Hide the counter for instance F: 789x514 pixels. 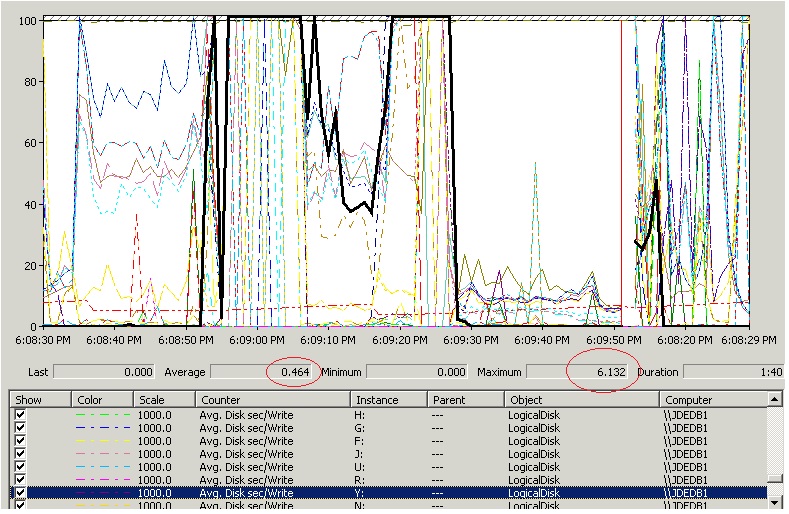coord(20,441)
